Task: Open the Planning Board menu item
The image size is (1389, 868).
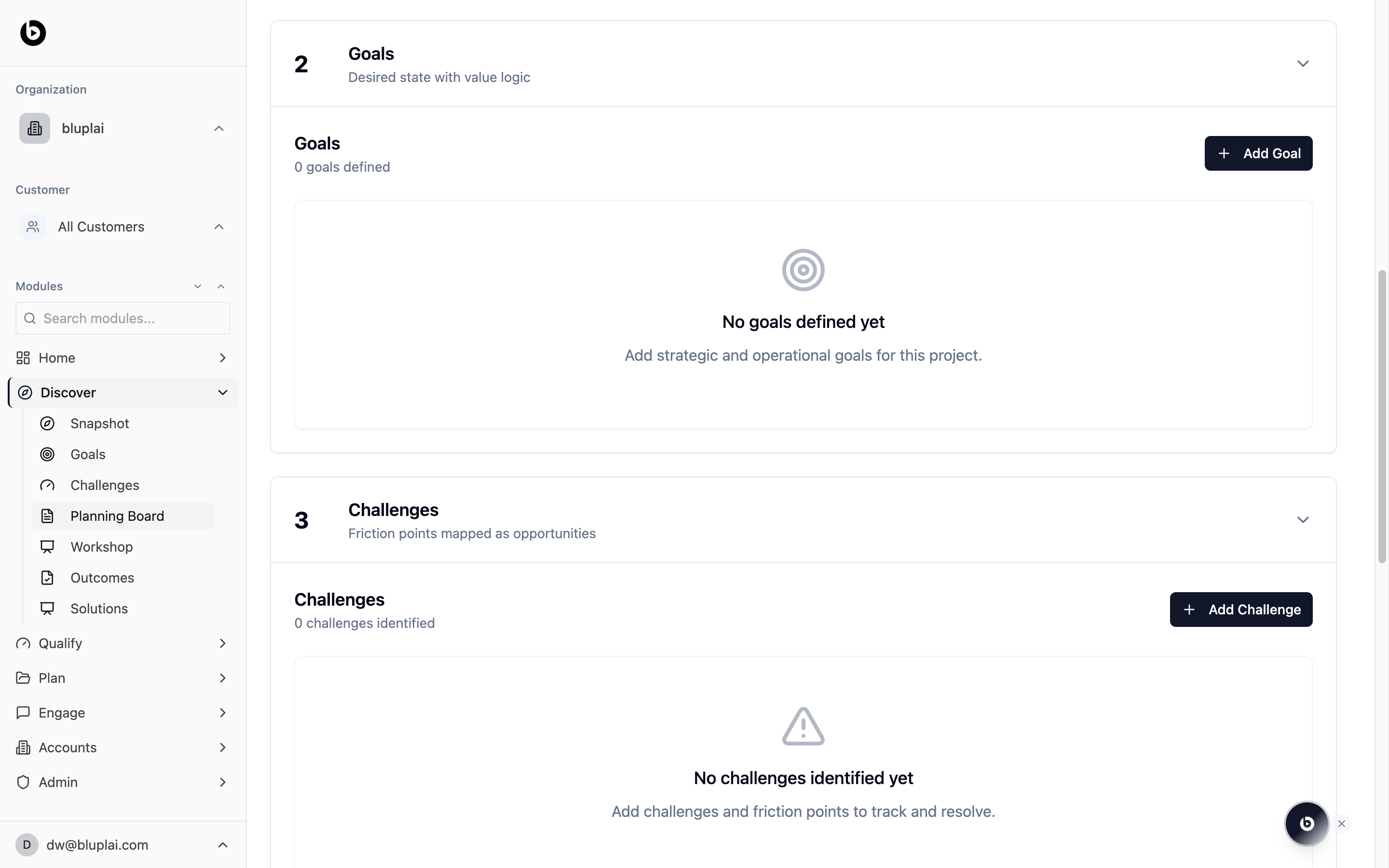Action: click(x=117, y=516)
